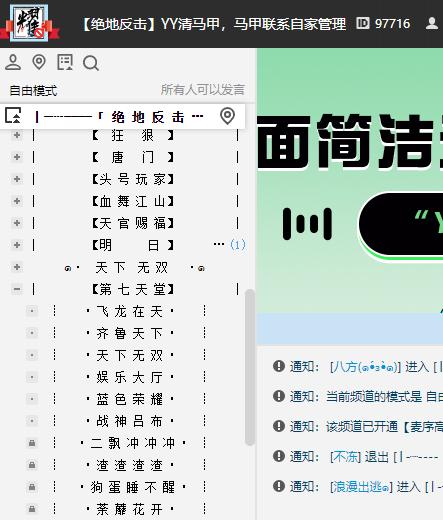Click the search magnifier icon

[x=91, y=63]
